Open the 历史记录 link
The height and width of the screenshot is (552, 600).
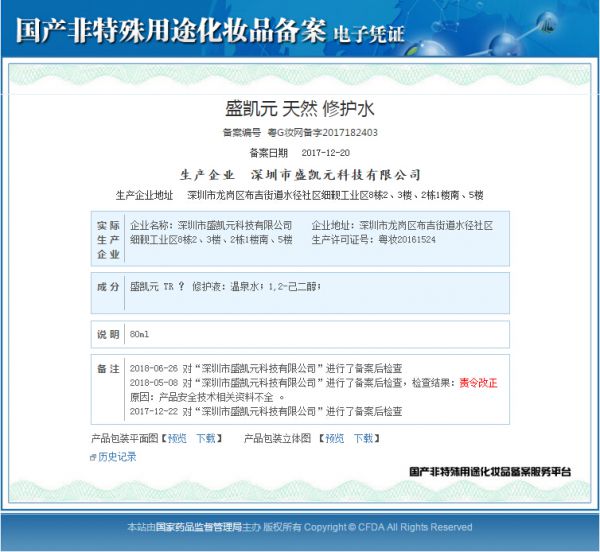pyautogui.click(x=117, y=457)
